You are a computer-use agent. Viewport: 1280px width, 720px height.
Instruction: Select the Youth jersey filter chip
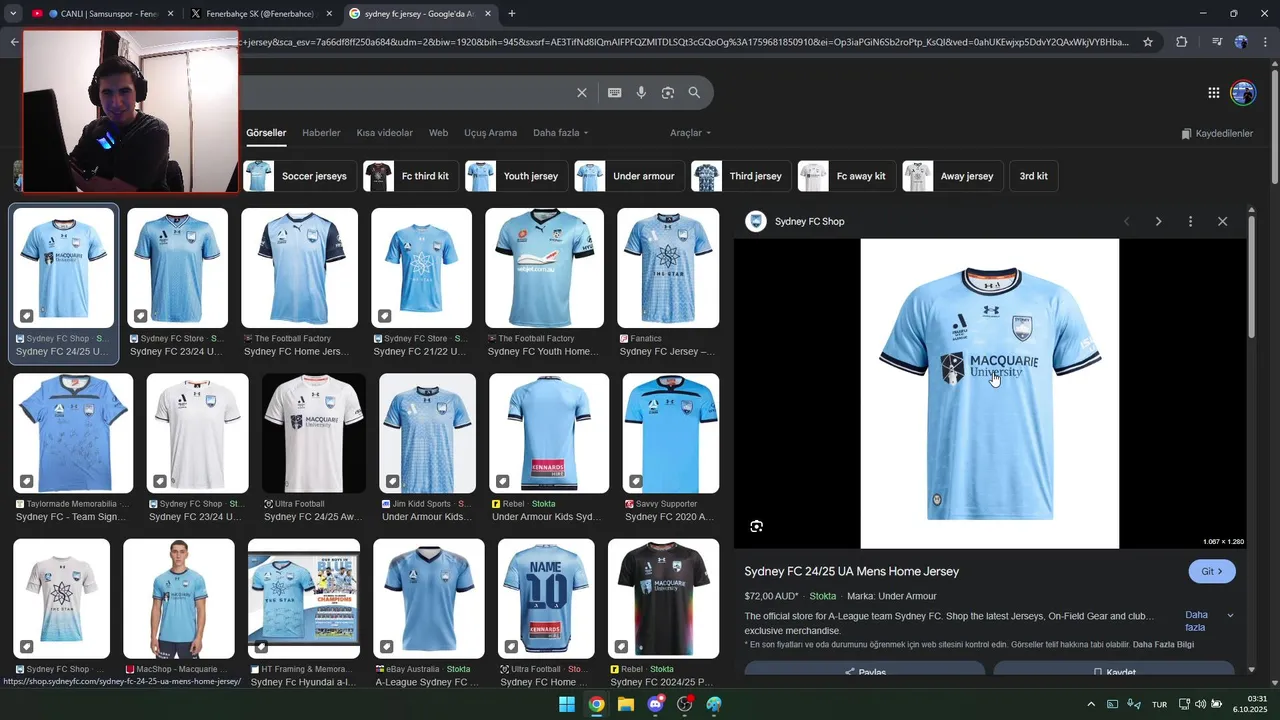pos(516,176)
